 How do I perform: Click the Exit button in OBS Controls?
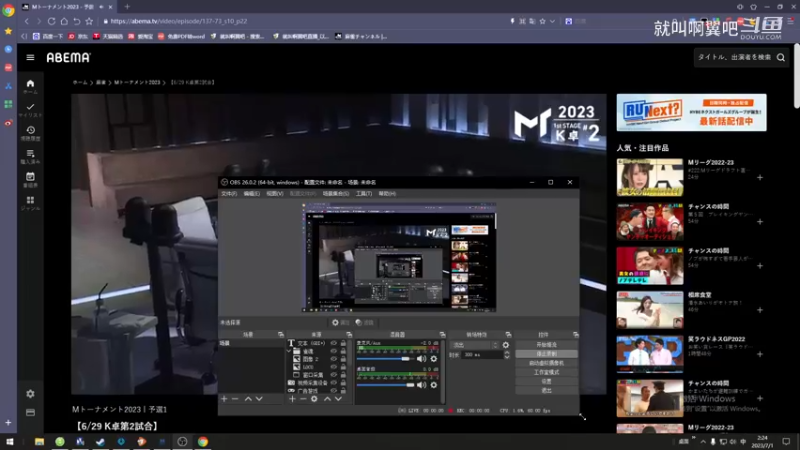[x=546, y=390]
